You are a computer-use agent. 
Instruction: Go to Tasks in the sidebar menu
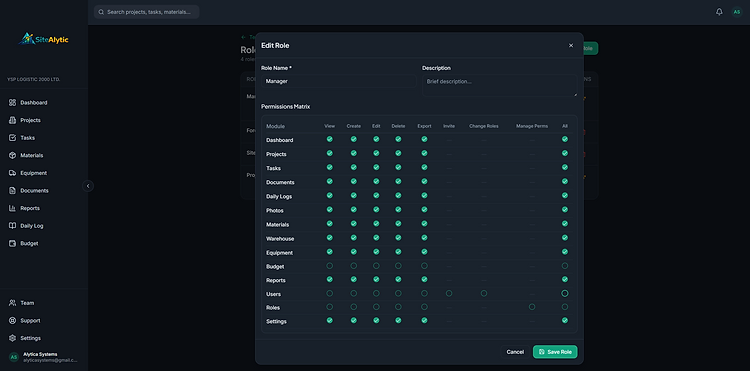tap(27, 138)
